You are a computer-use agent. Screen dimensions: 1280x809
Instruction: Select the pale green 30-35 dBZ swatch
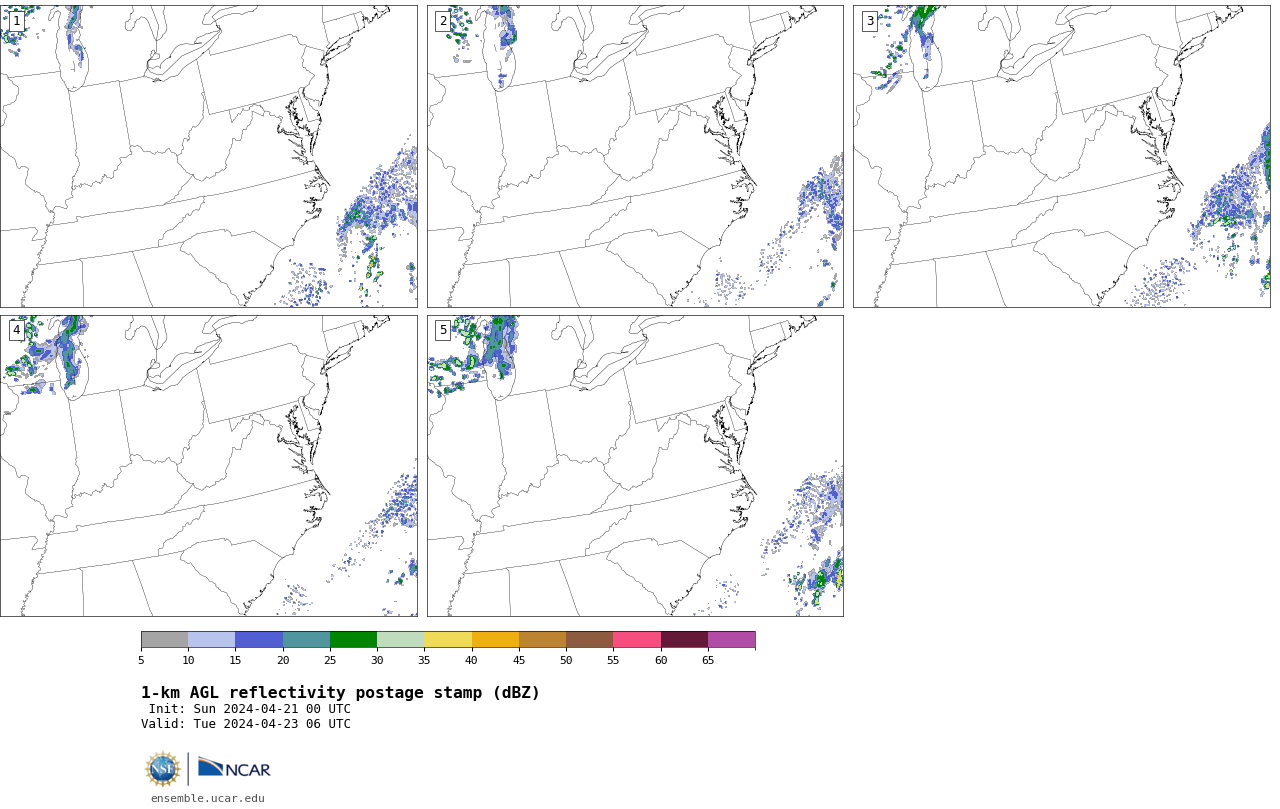tap(401, 640)
